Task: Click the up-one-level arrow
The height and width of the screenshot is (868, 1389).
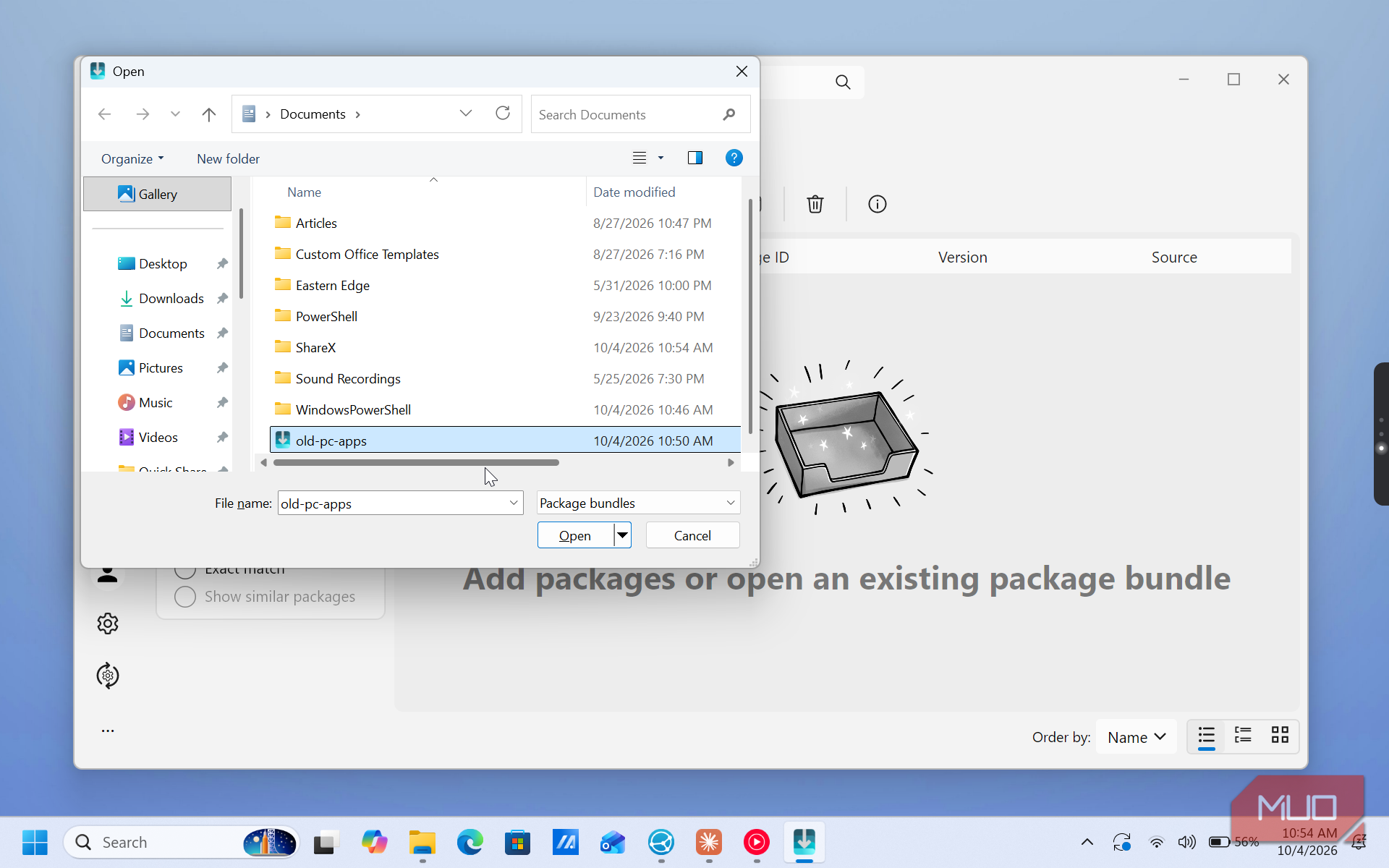Action: click(x=209, y=114)
